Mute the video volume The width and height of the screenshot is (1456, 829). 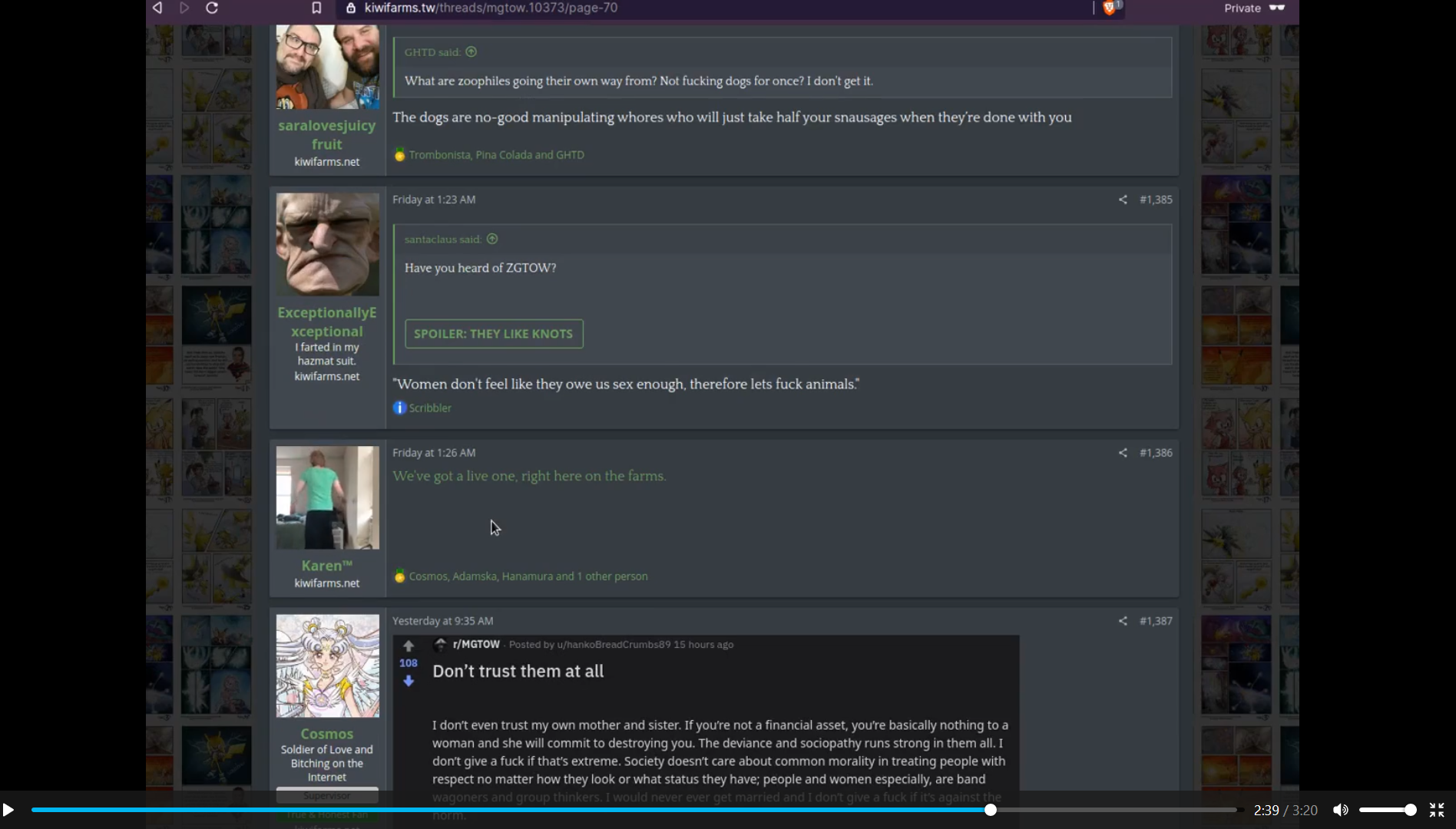(x=1341, y=810)
